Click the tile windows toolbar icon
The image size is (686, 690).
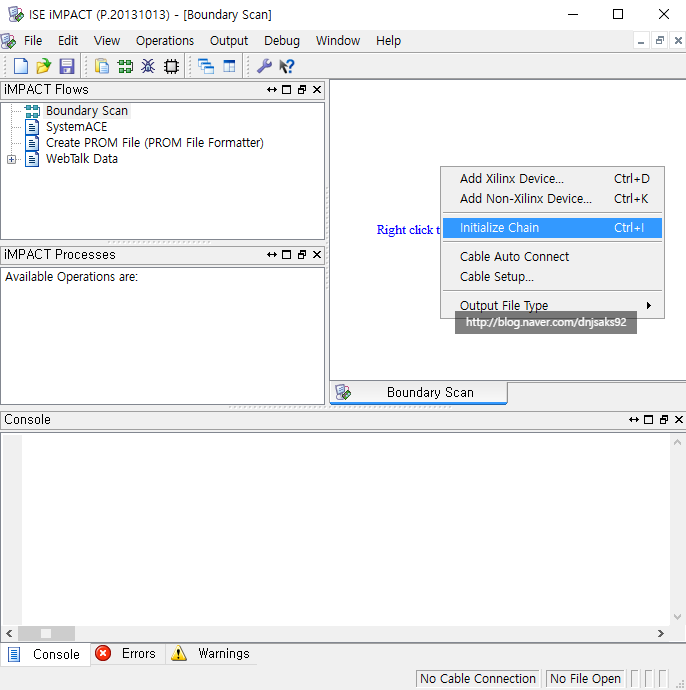tap(229, 66)
